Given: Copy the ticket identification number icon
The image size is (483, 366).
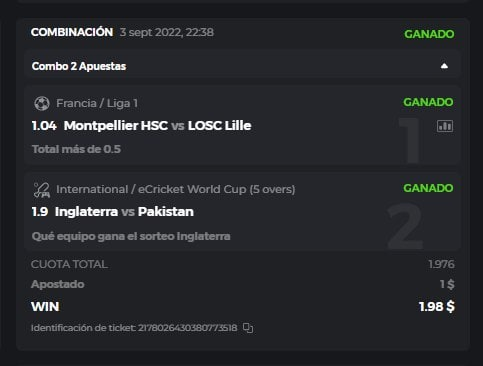Looking at the screenshot, I should pos(248,328).
